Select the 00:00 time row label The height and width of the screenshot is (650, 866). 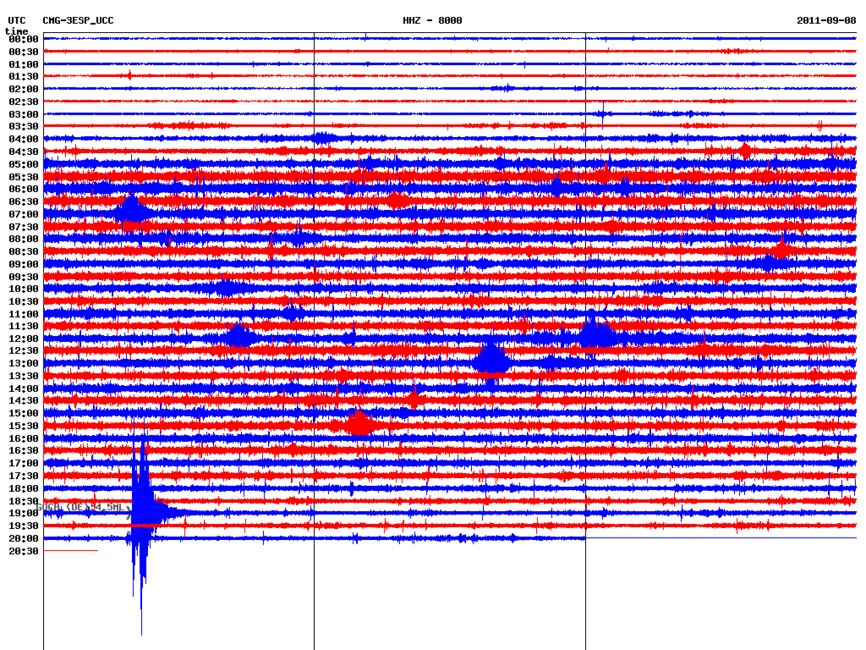(23, 39)
